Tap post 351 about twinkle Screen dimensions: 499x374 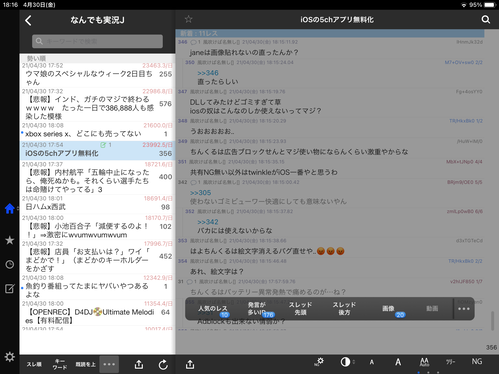pyautogui.click(x=330, y=168)
